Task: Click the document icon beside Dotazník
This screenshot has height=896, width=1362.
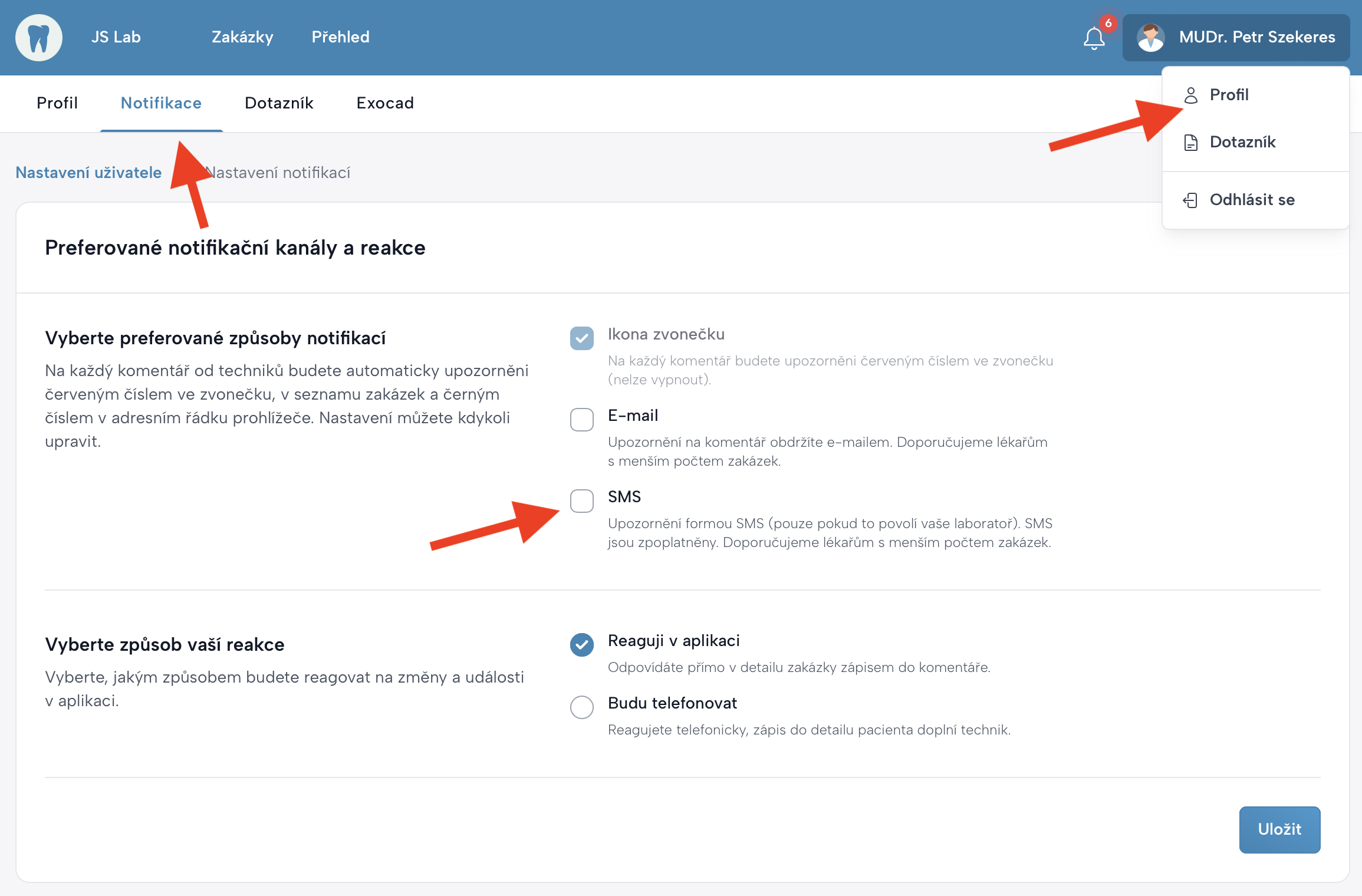Action: (x=1190, y=142)
